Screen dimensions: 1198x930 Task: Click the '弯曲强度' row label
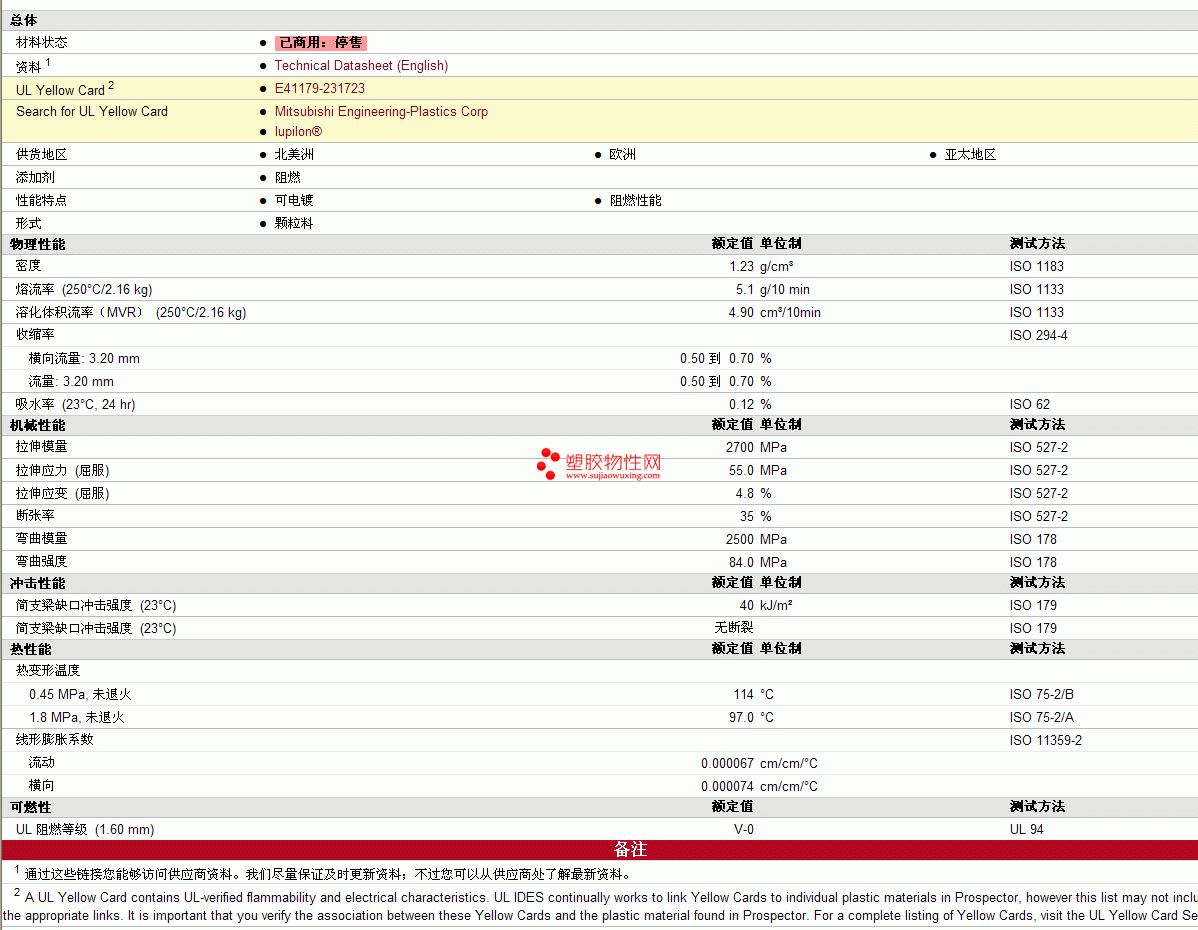tap(41, 562)
